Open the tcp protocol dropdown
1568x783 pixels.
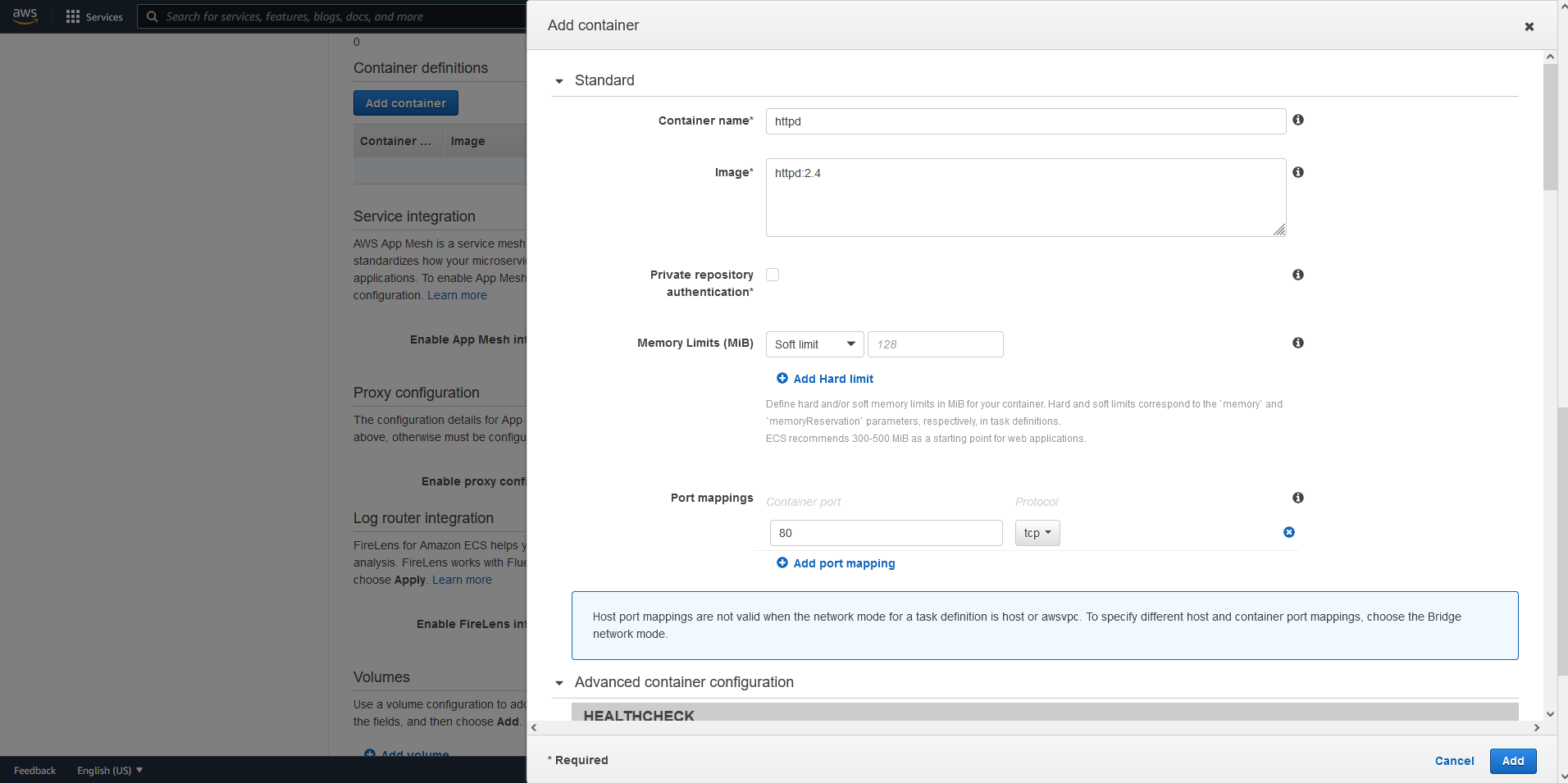point(1037,533)
